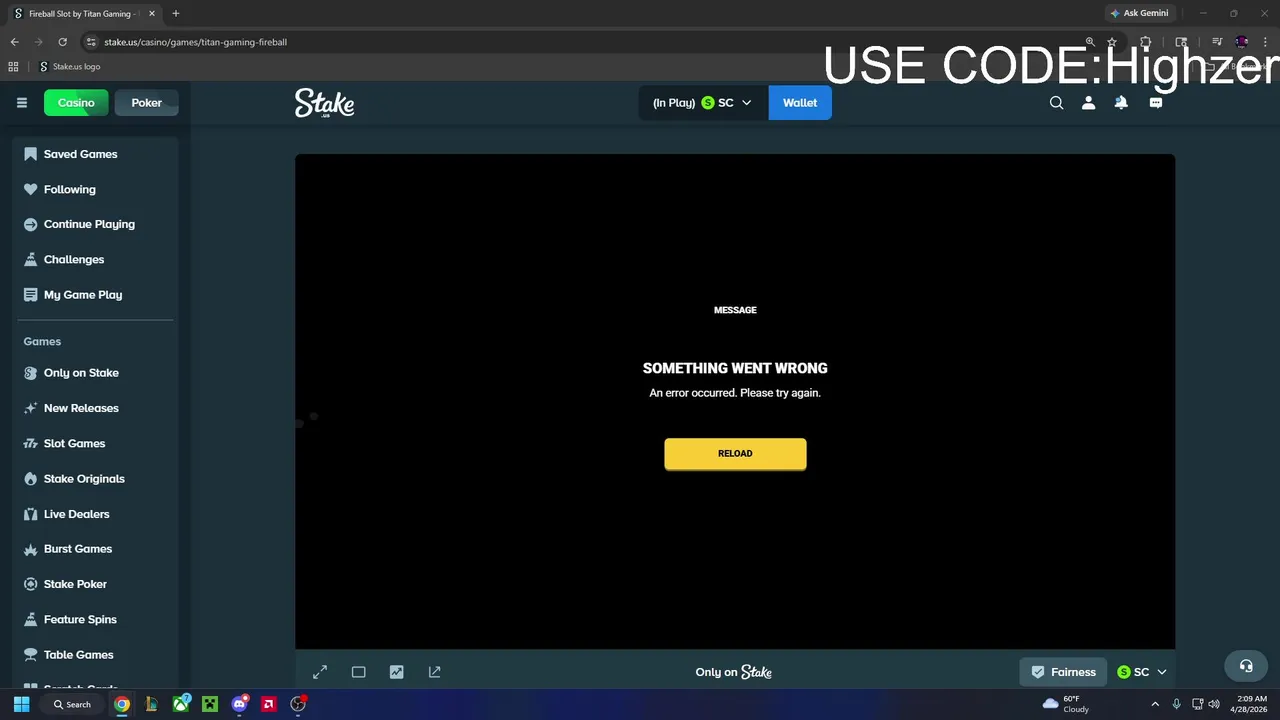
Task: Open the user profile icon
Action: click(1088, 103)
